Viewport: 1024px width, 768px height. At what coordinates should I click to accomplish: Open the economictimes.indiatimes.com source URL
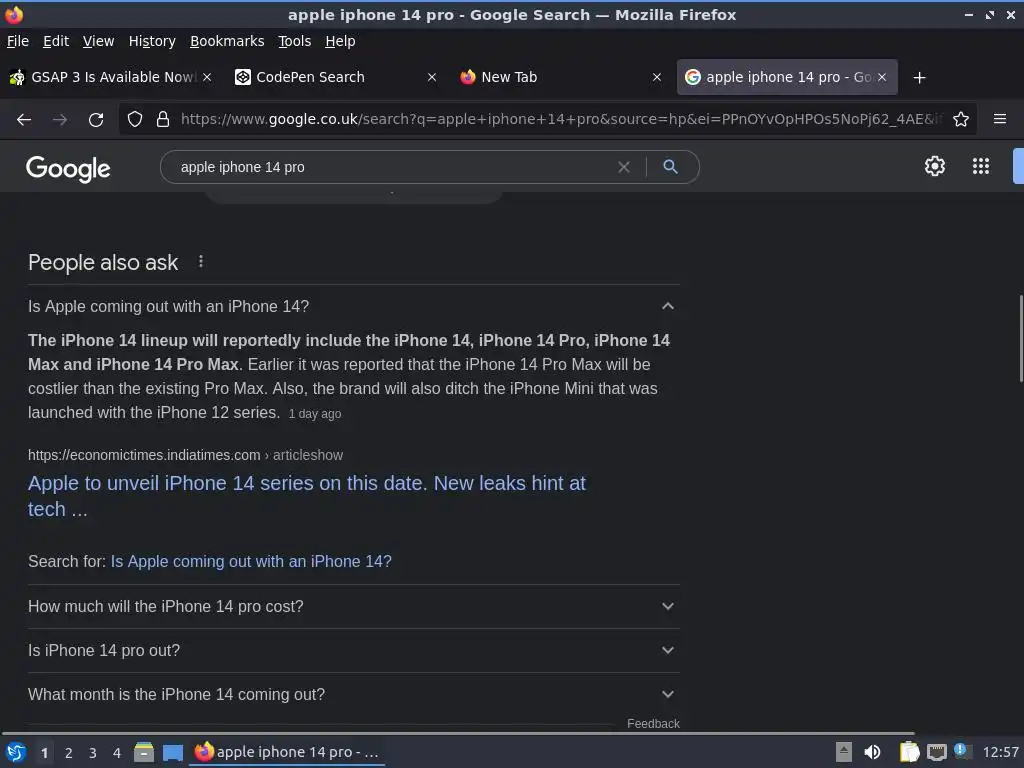185,455
